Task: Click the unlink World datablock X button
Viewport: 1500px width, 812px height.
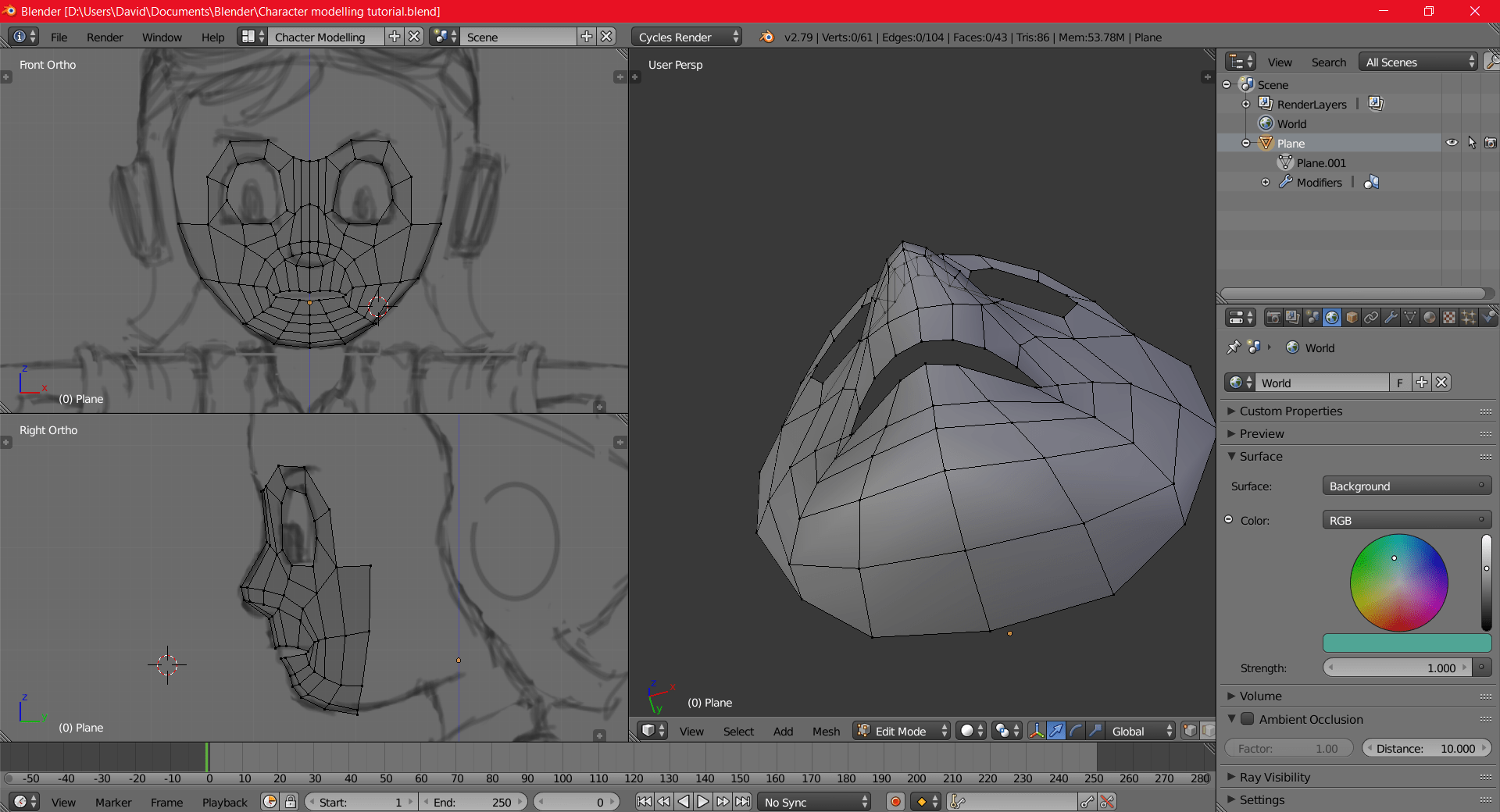Action: (x=1441, y=383)
